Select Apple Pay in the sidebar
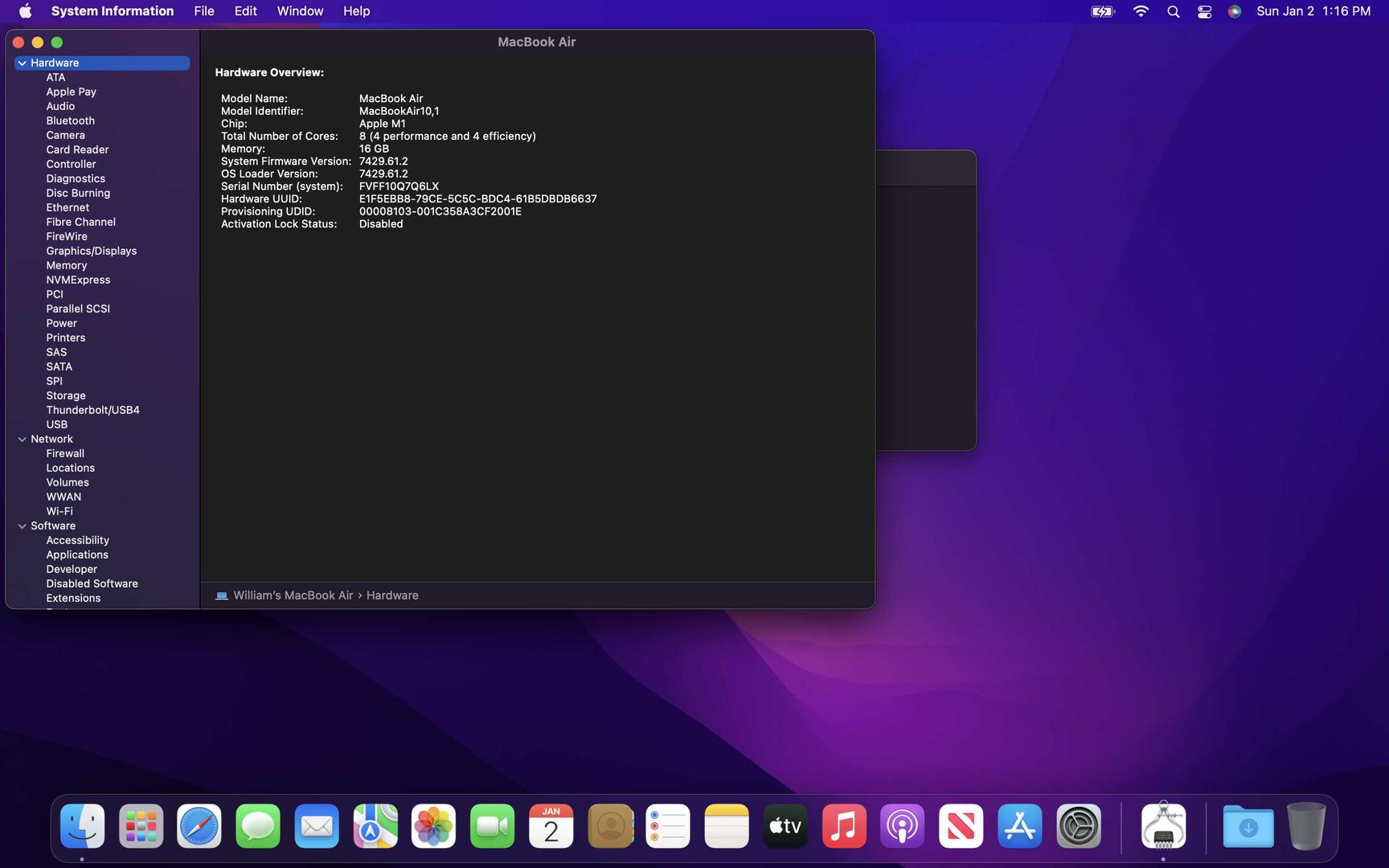 pyautogui.click(x=71, y=92)
